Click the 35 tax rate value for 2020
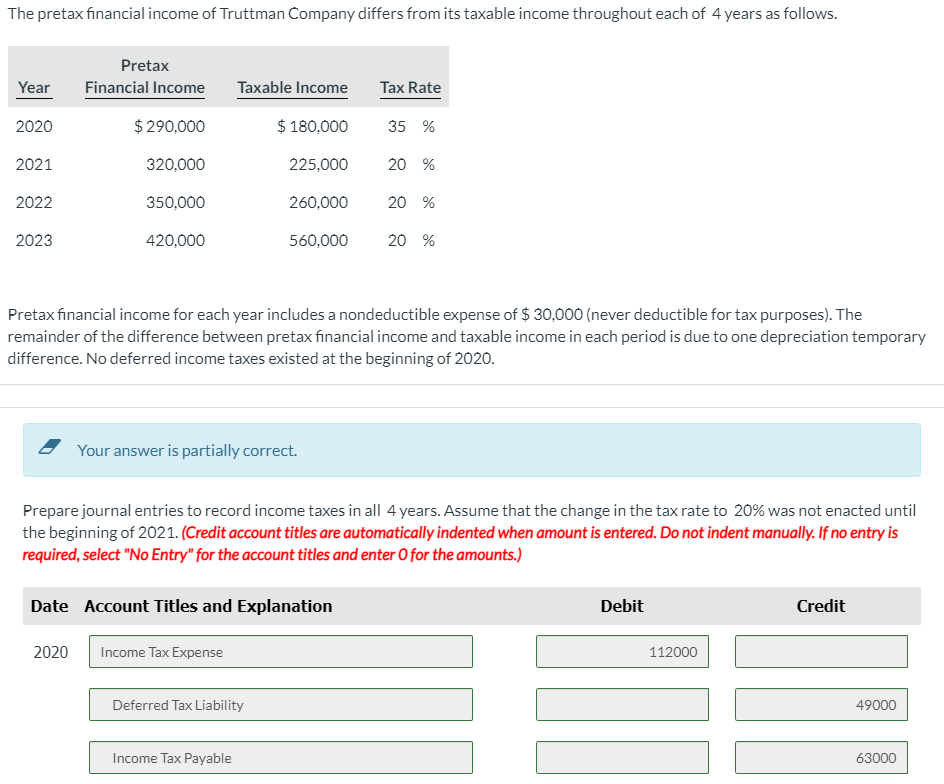The image size is (944, 784). coord(397,126)
